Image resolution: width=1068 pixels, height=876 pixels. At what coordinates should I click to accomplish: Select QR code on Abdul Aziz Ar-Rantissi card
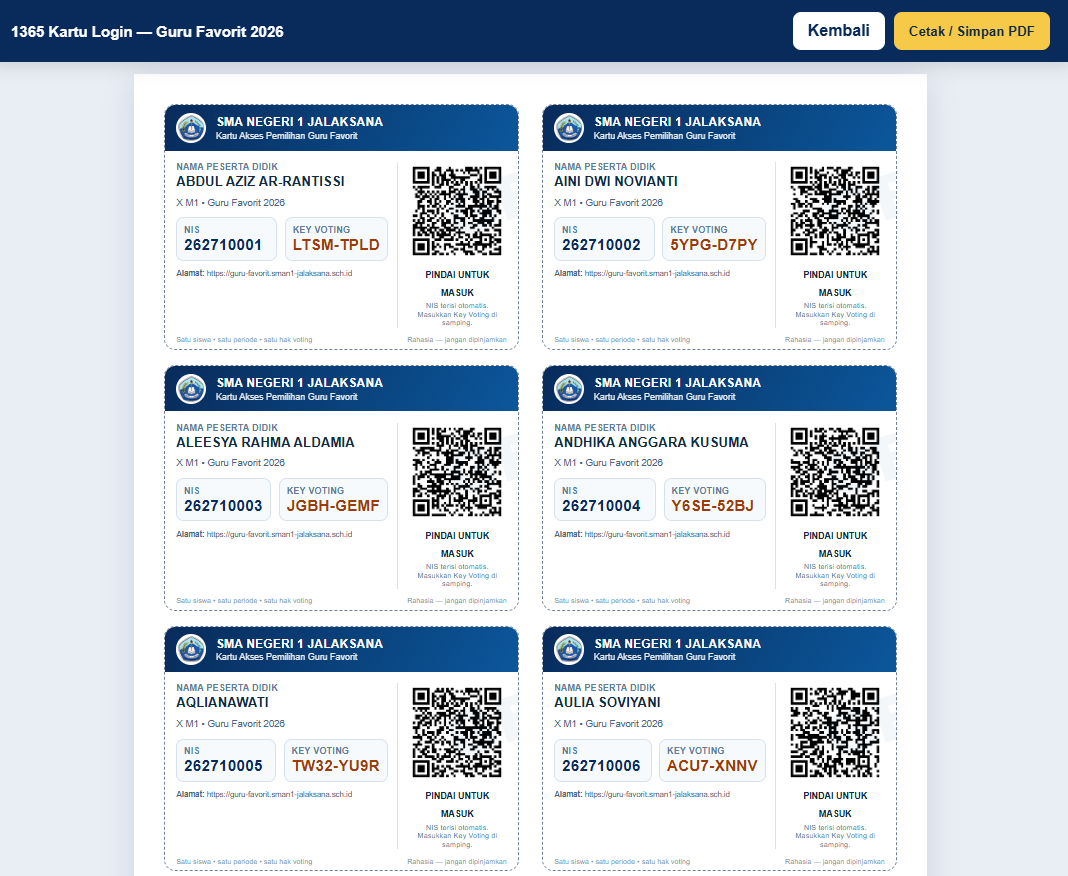click(457, 211)
